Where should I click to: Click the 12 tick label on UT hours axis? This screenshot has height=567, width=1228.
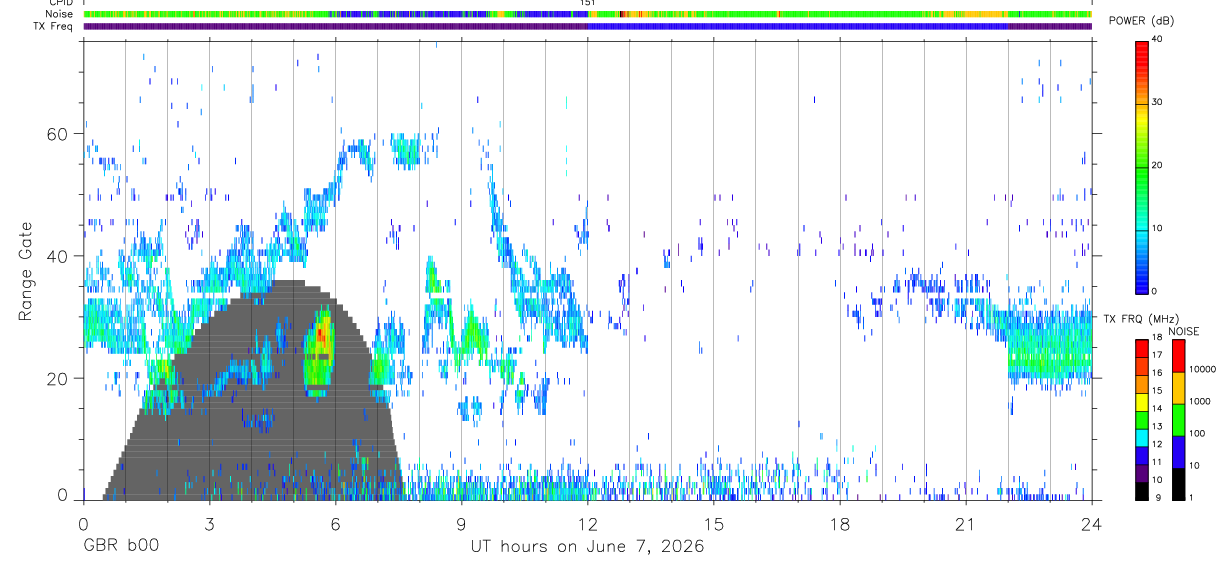click(x=587, y=524)
